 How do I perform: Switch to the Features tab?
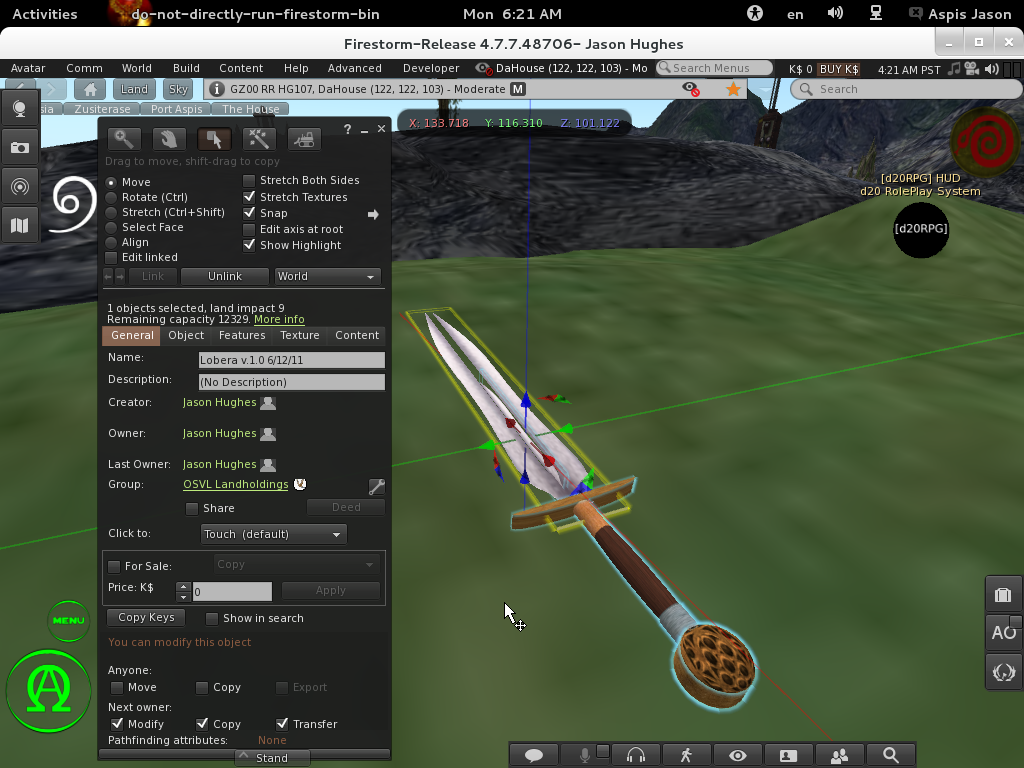[x=242, y=335]
